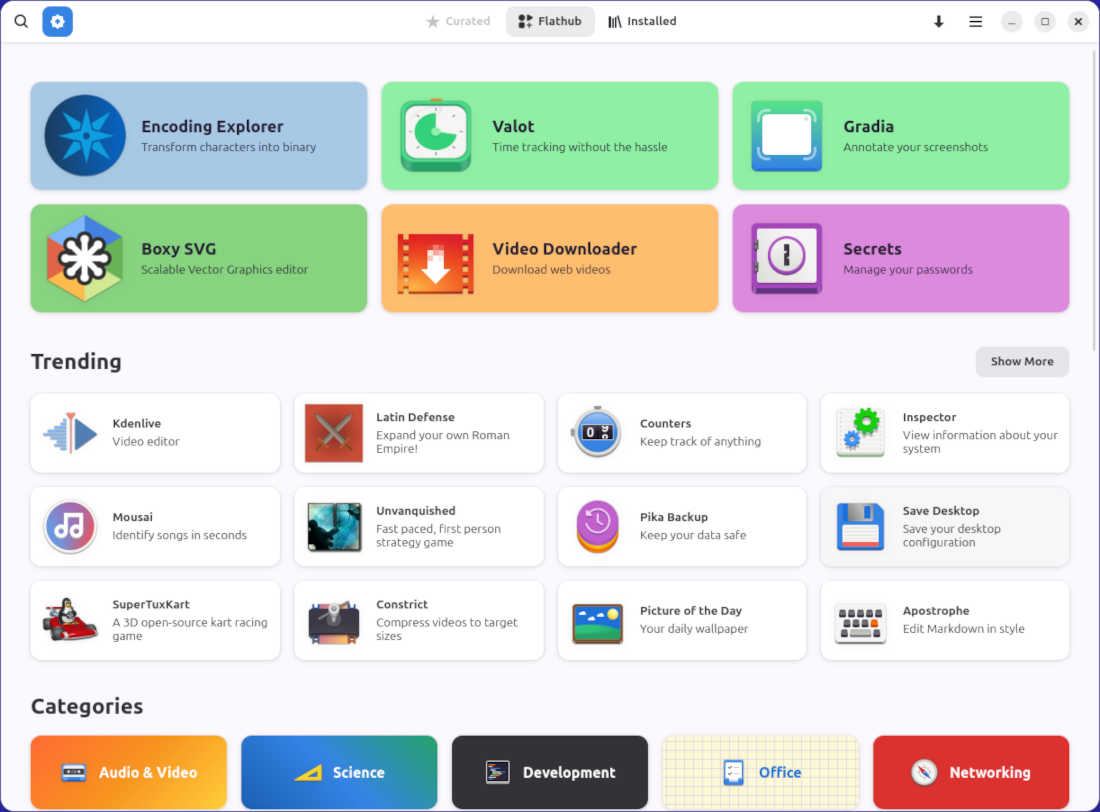This screenshot has width=1100, height=812.
Task: Click Show More next to Trending
Action: click(x=1021, y=361)
